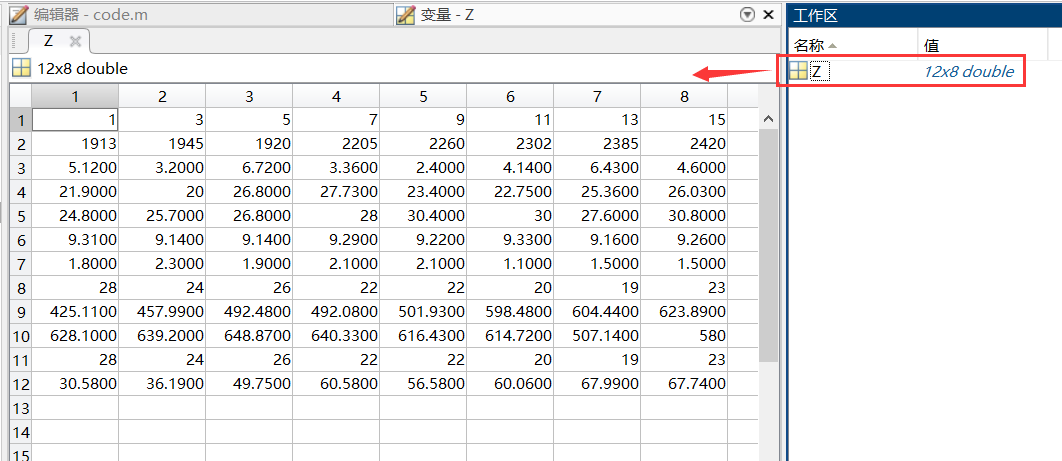
Task: Click cell with value 1.8000
Action: (x=75, y=264)
